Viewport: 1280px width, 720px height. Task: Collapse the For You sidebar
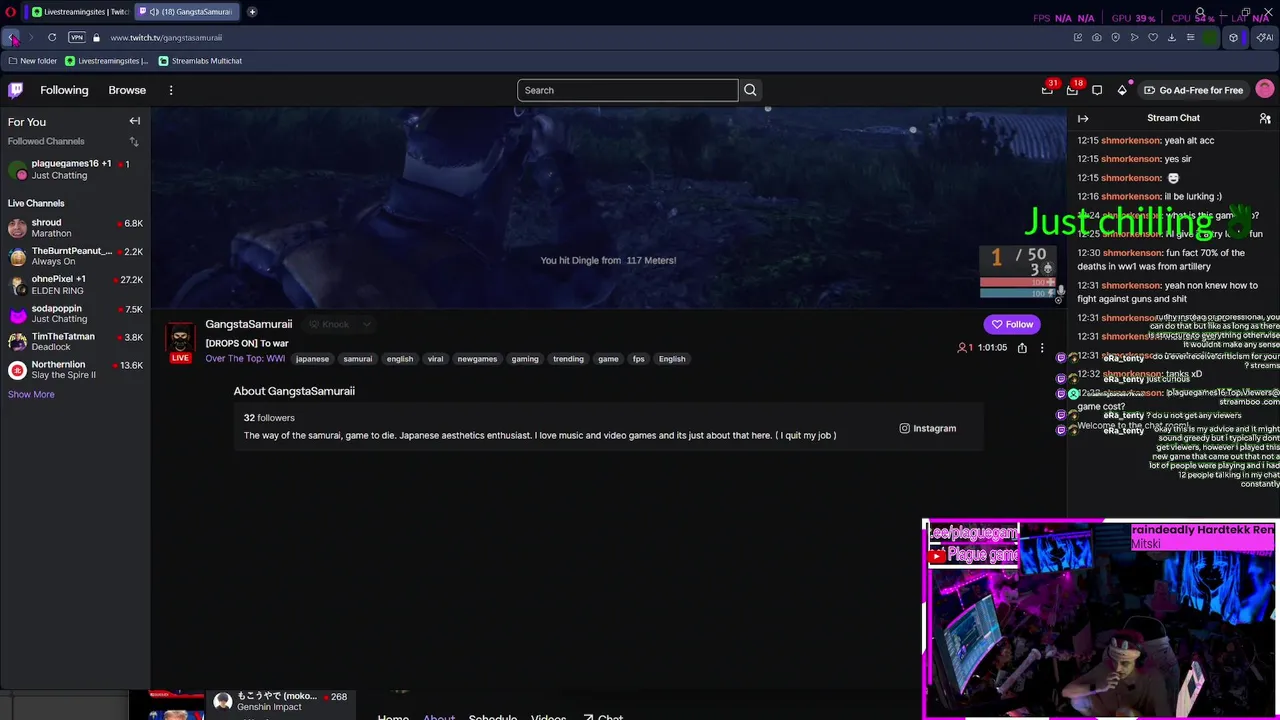click(134, 121)
